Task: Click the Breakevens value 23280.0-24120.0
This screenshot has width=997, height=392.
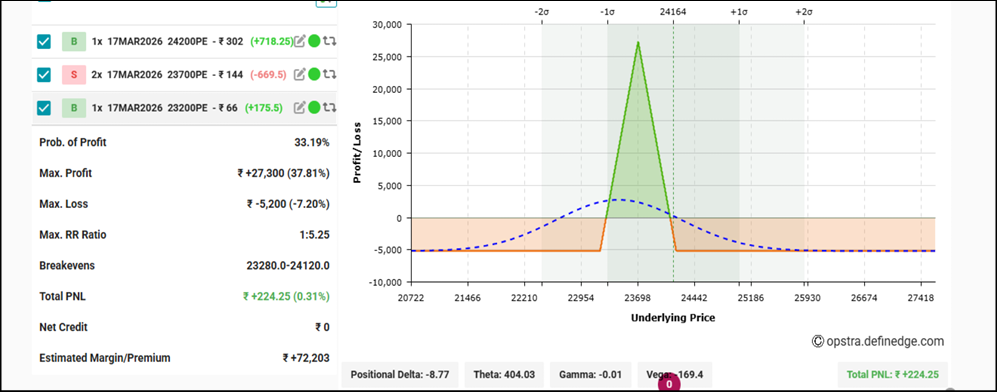Action: pos(288,266)
